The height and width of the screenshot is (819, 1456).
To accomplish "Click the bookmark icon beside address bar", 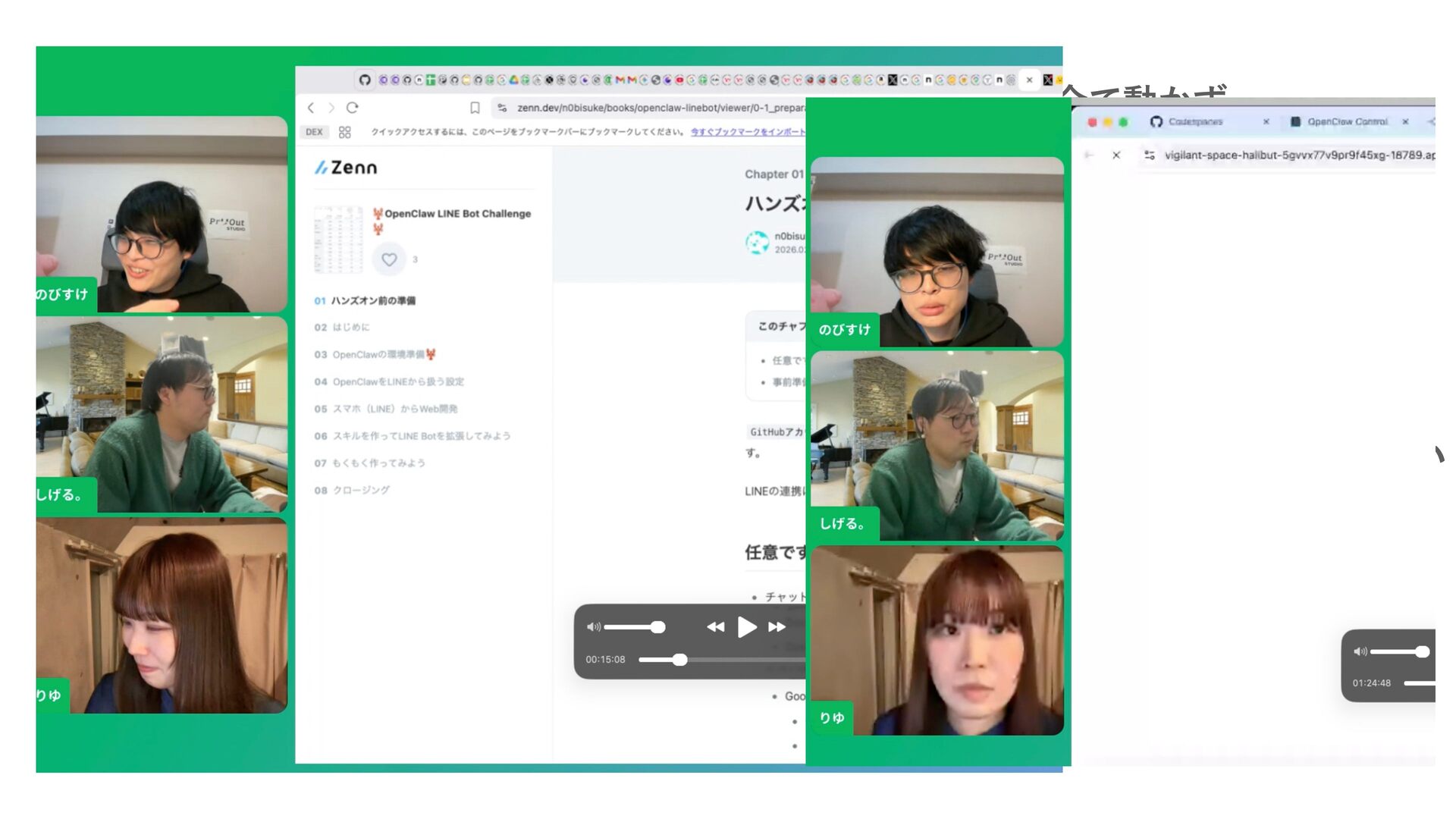I will point(475,108).
